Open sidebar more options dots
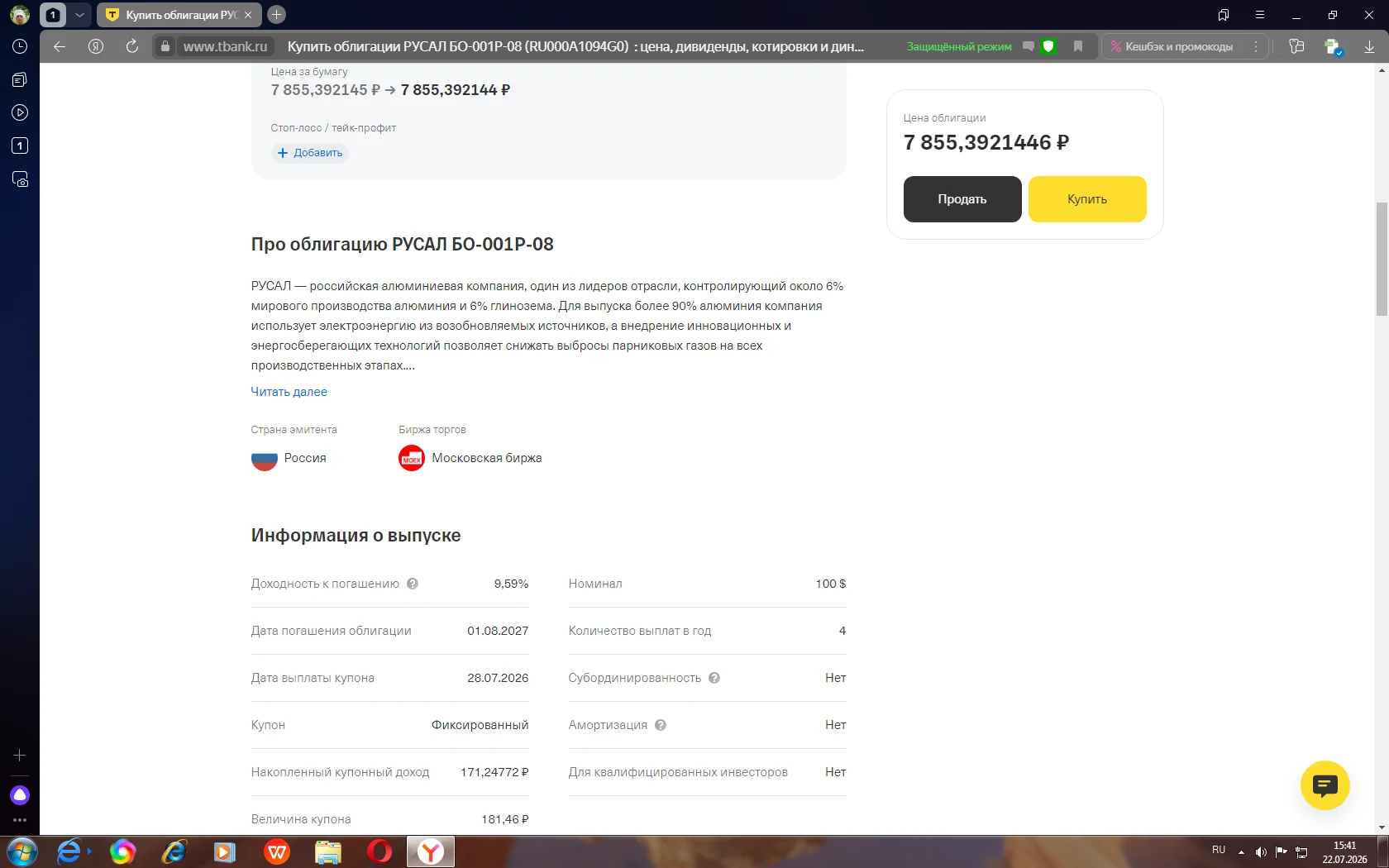Image resolution: width=1389 pixels, height=868 pixels. point(20,820)
